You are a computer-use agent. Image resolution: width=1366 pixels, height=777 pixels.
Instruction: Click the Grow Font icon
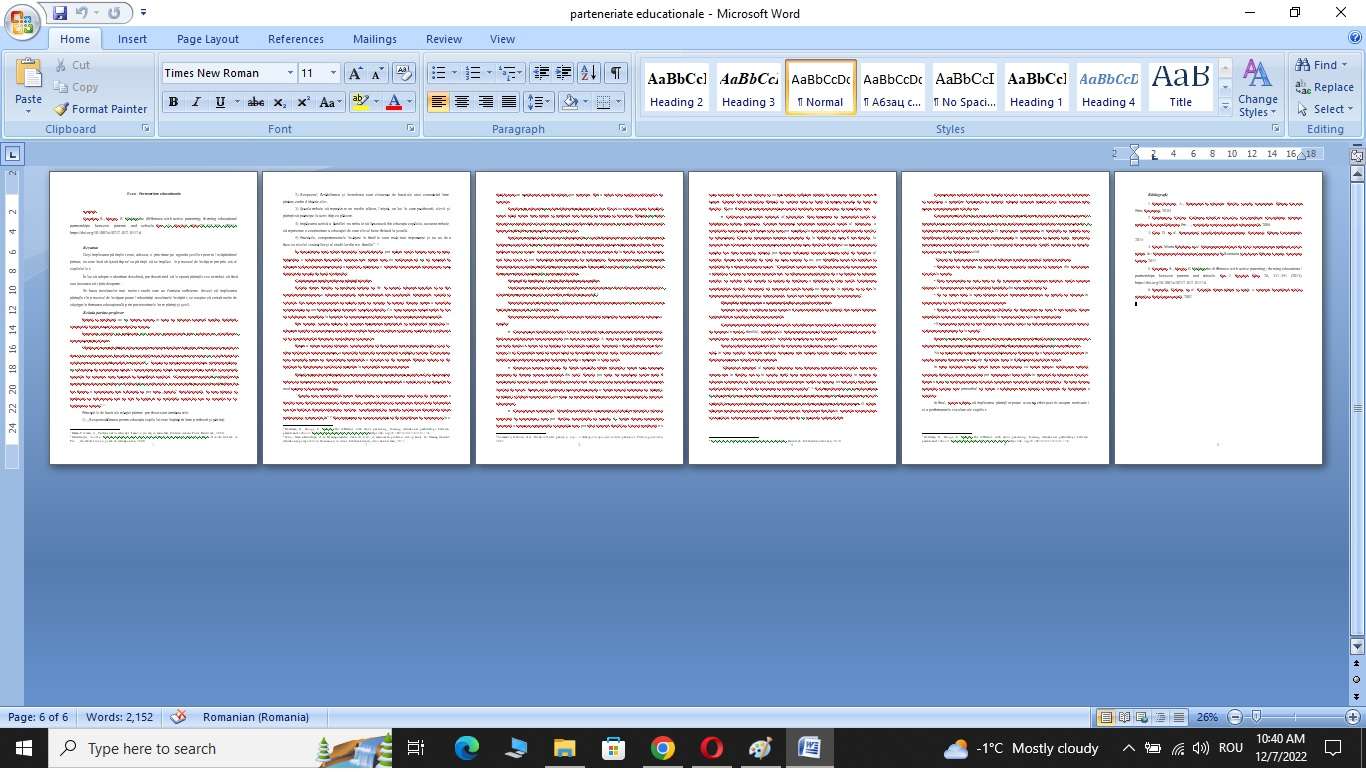pyautogui.click(x=355, y=73)
